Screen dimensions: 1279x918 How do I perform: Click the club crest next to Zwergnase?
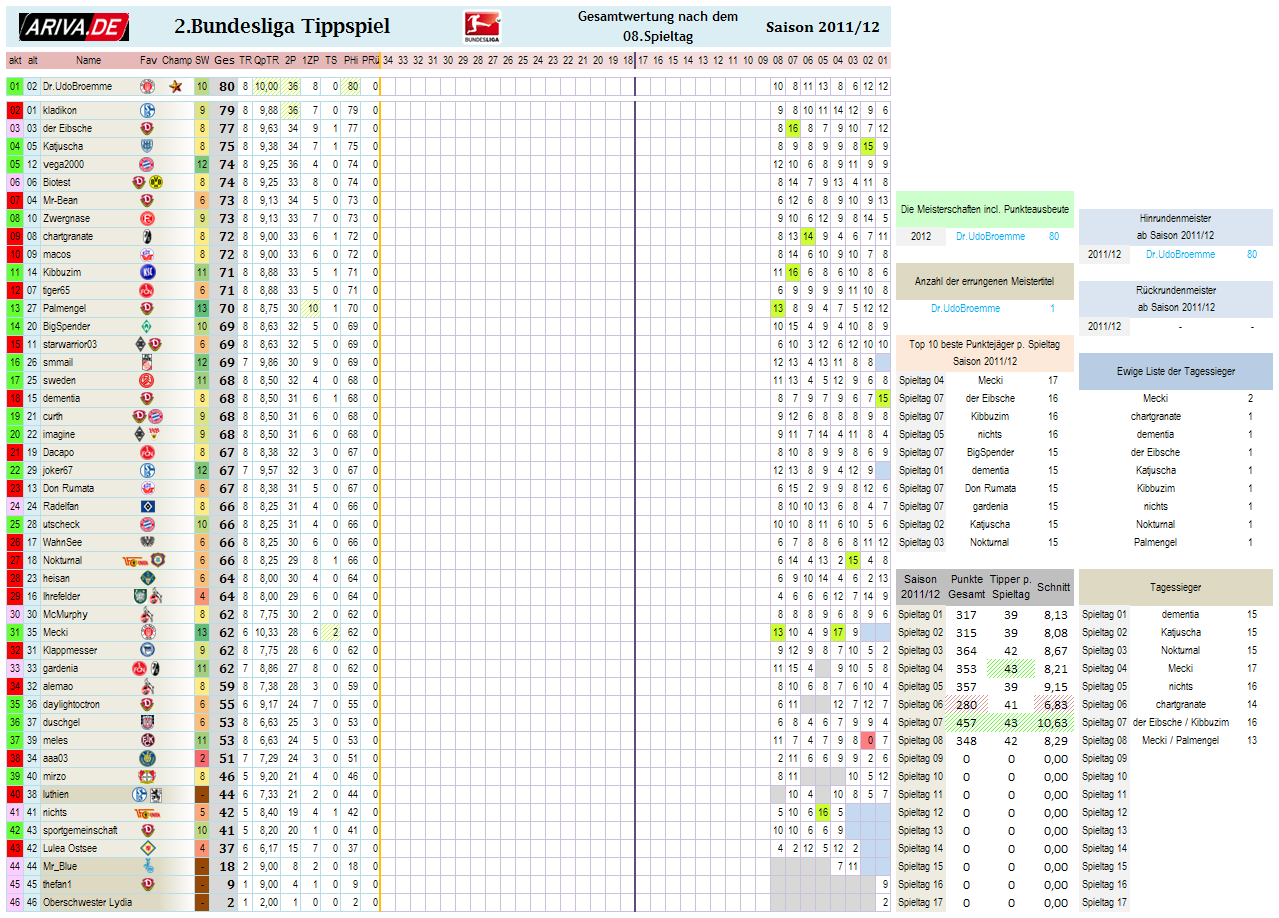click(x=147, y=219)
